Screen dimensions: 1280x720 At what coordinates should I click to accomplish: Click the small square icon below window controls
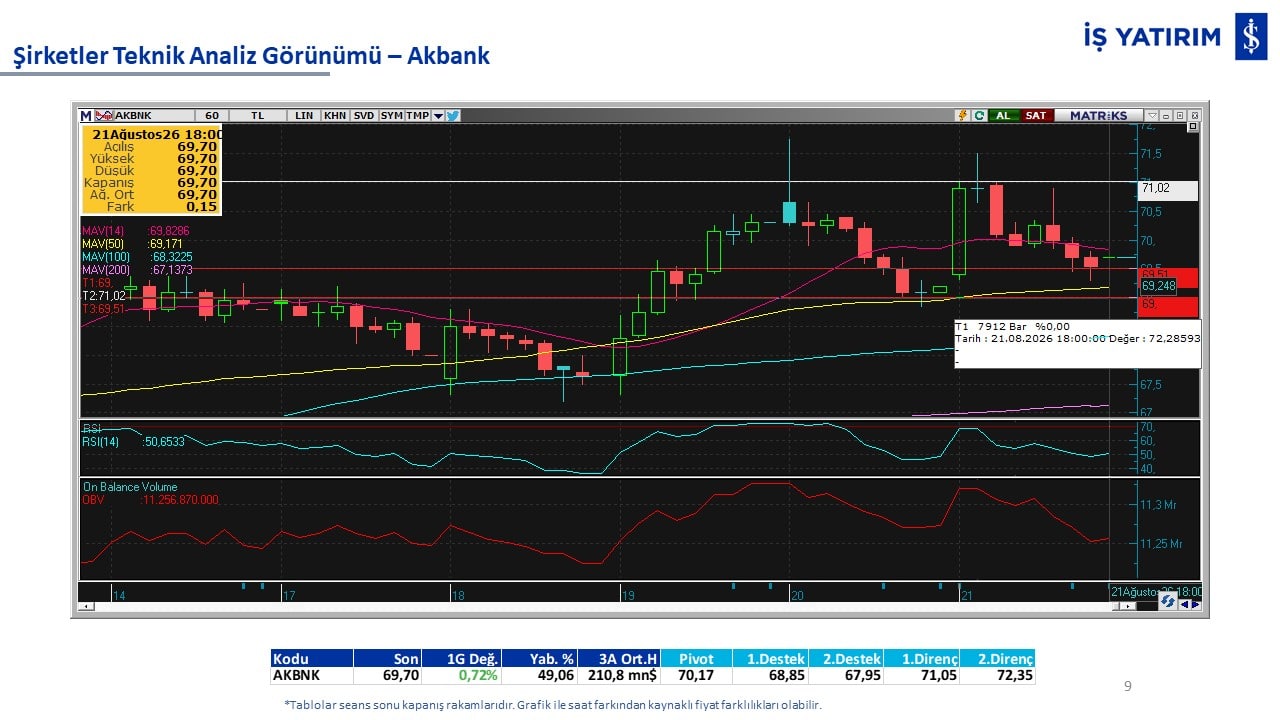1192,127
